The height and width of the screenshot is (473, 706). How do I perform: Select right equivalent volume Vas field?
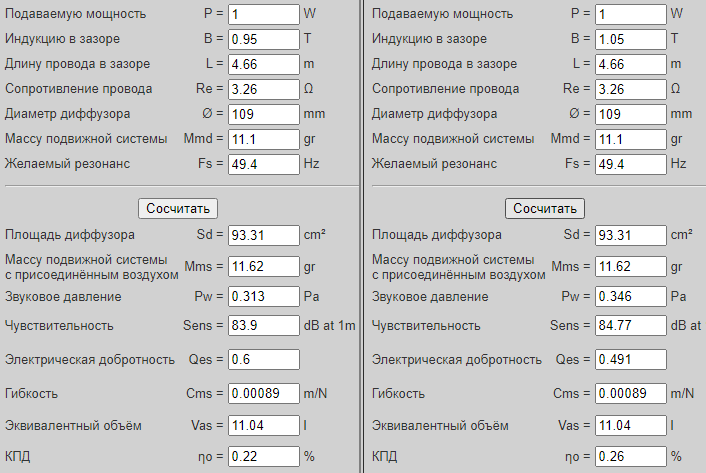(x=630, y=426)
